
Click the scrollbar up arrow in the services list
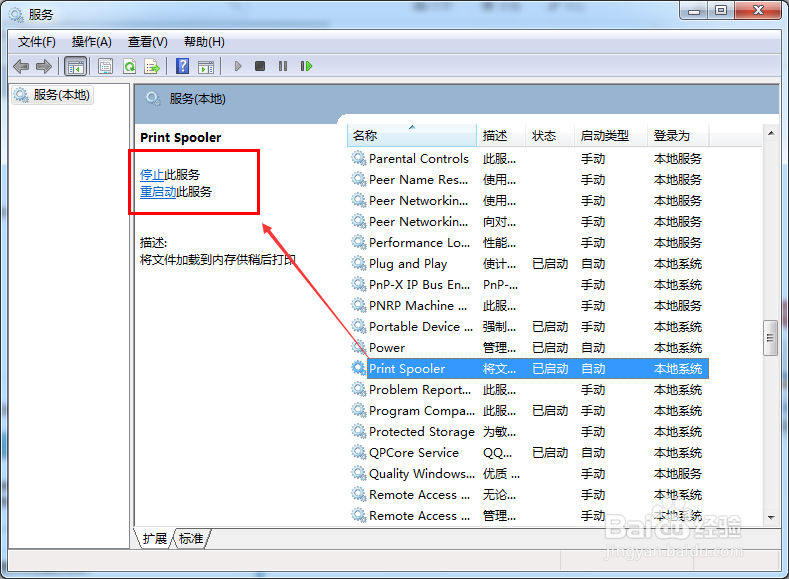(771, 133)
